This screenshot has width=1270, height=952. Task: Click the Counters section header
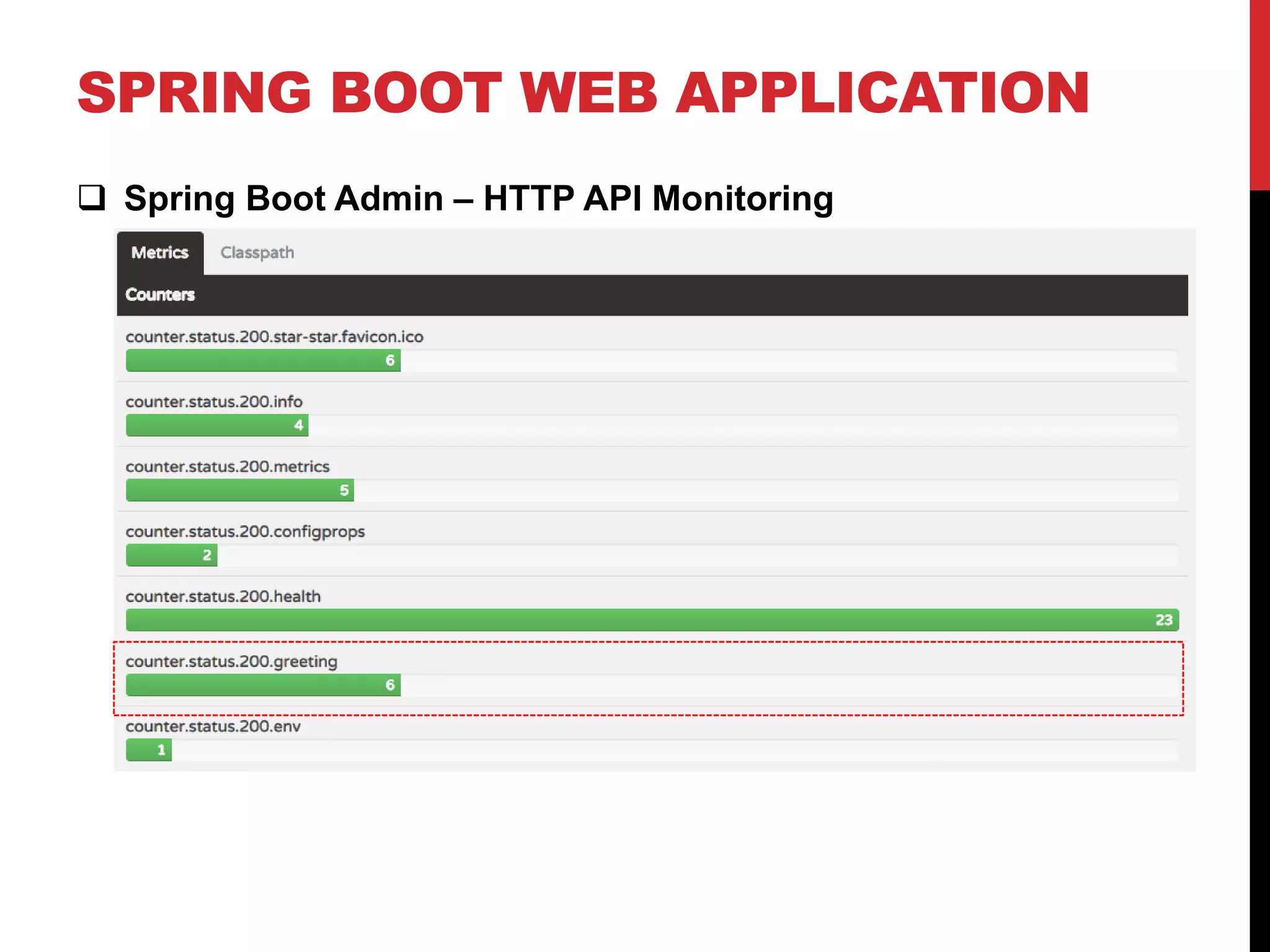[x=160, y=295]
